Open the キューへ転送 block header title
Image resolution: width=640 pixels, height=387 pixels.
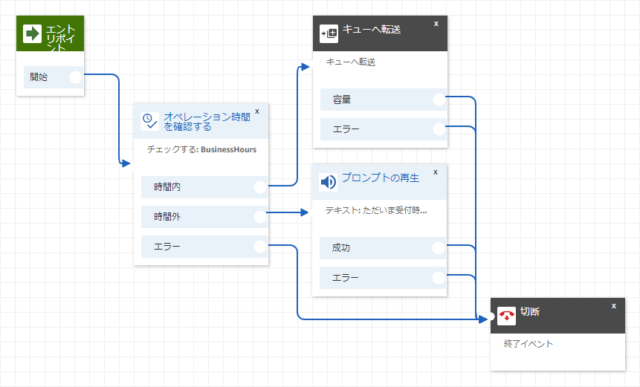pyautogui.click(x=371, y=29)
